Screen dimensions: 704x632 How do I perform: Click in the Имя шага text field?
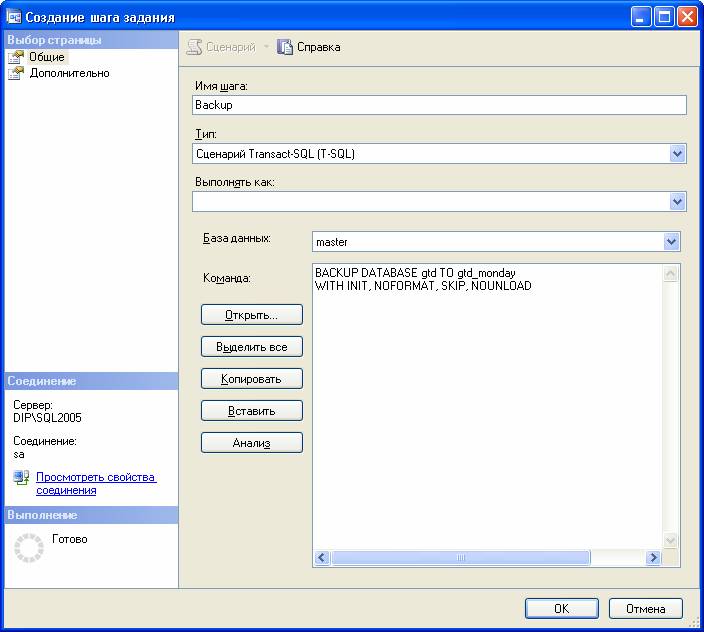tap(438, 105)
